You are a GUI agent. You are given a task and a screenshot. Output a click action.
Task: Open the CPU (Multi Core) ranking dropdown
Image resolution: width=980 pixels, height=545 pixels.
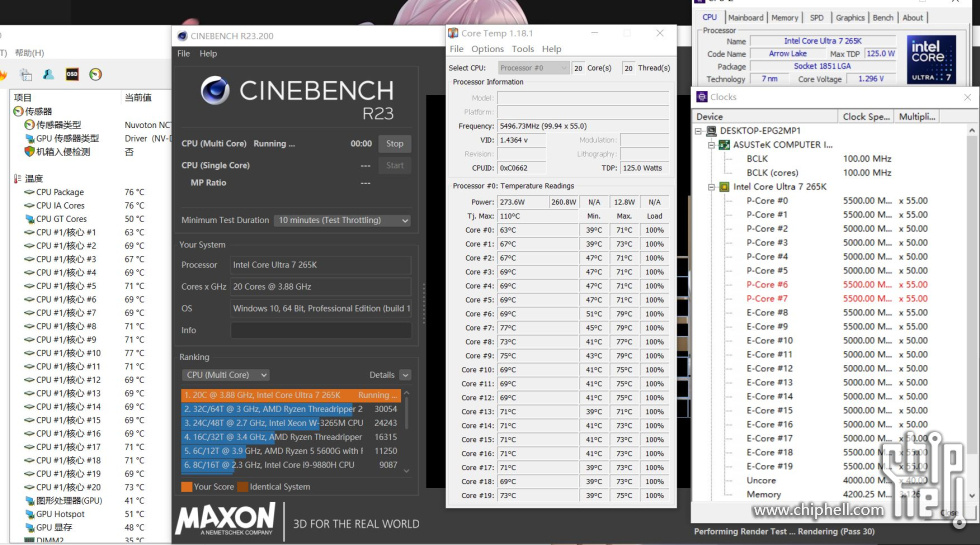pyautogui.click(x=226, y=375)
